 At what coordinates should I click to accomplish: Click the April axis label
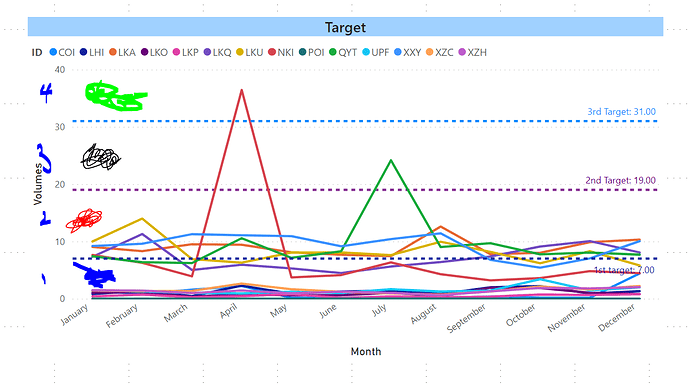coord(228,311)
